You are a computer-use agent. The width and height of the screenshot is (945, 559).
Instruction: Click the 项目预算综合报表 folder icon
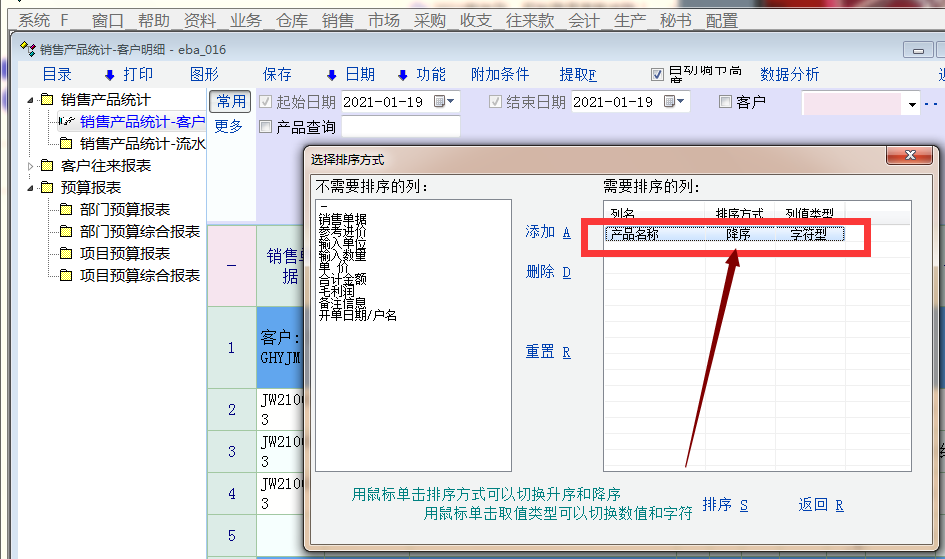(66, 276)
